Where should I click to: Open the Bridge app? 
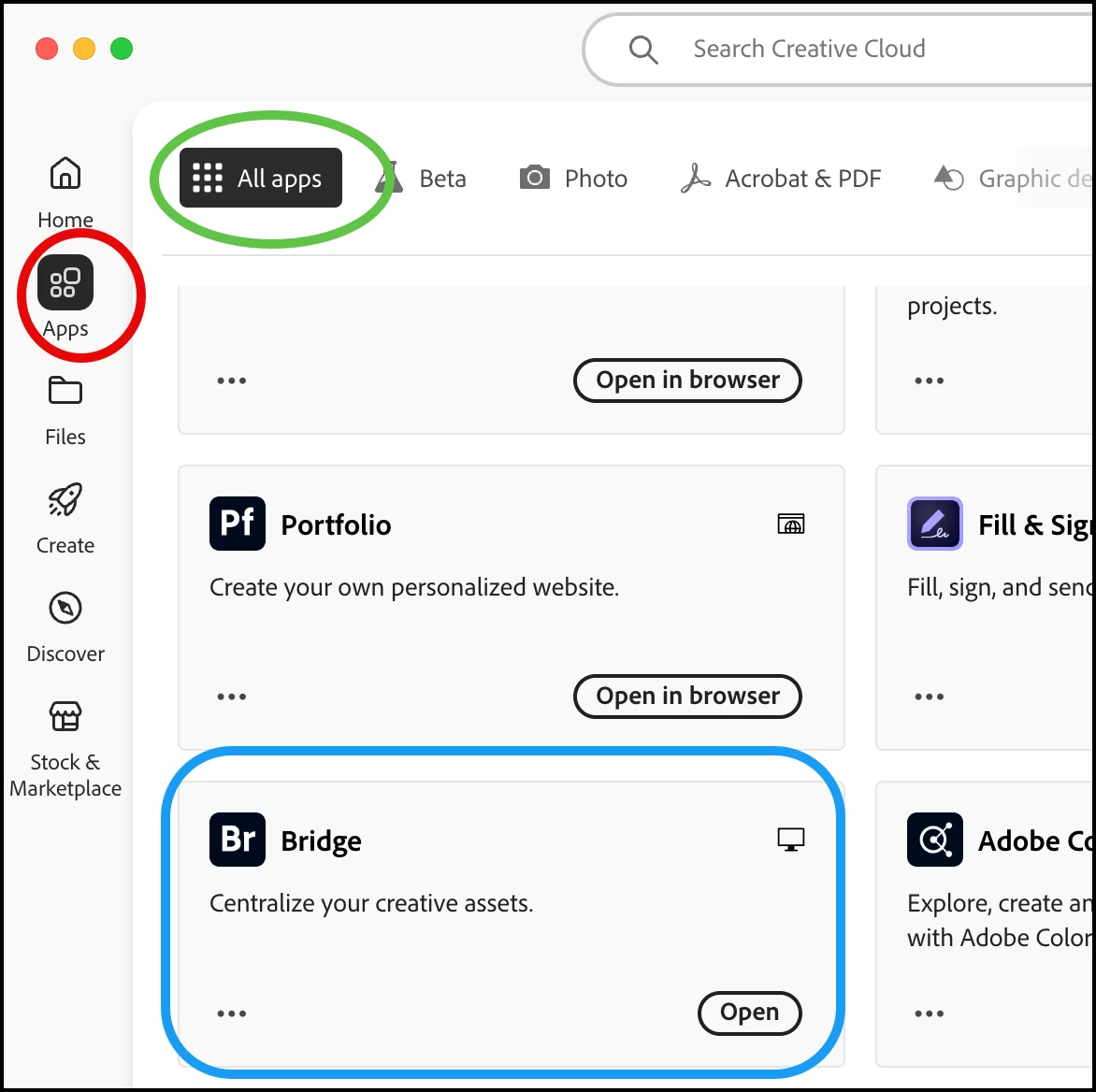tap(749, 1013)
